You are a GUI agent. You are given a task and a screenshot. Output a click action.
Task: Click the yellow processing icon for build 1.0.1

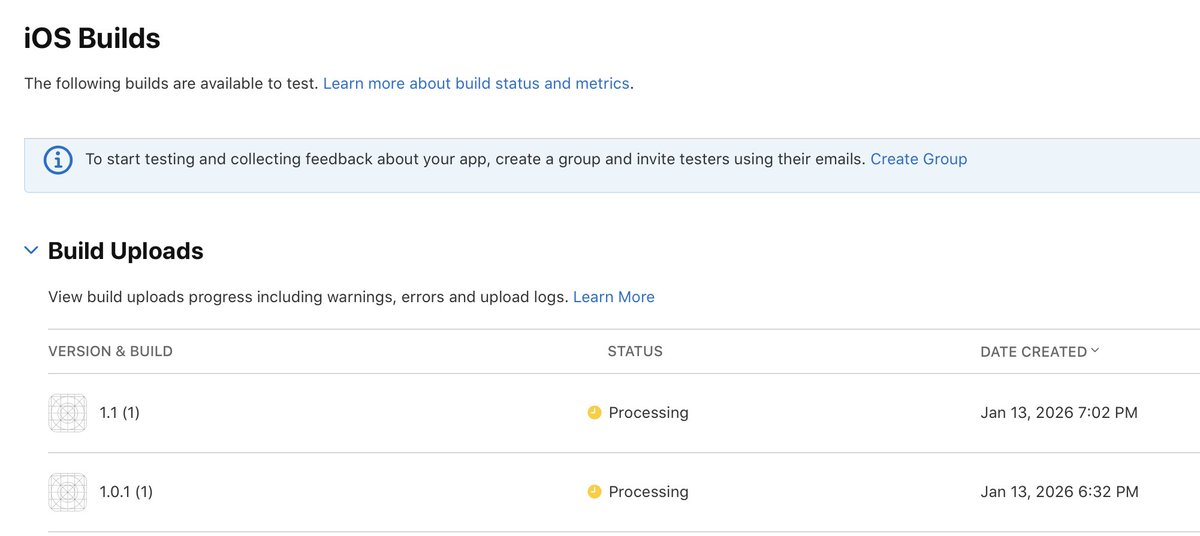click(594, 492)
